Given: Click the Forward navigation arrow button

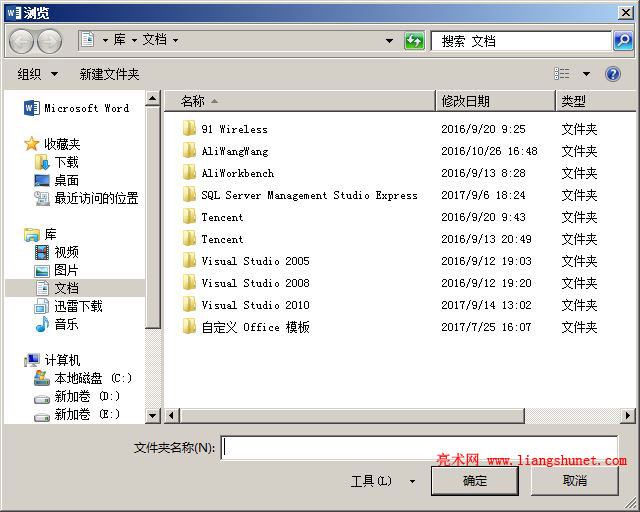Looking at the screenshot, I should coord(49,41).
